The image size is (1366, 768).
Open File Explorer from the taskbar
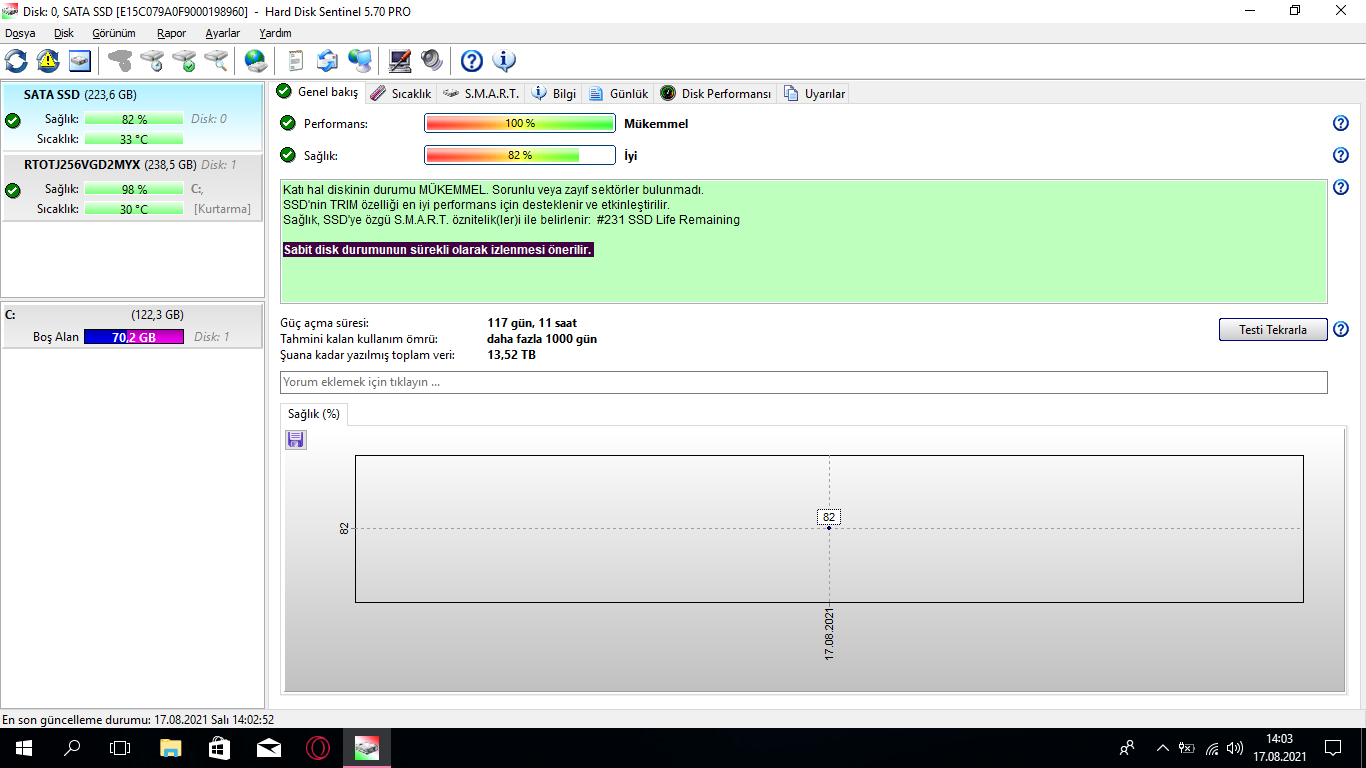click(x=171, y=748)
